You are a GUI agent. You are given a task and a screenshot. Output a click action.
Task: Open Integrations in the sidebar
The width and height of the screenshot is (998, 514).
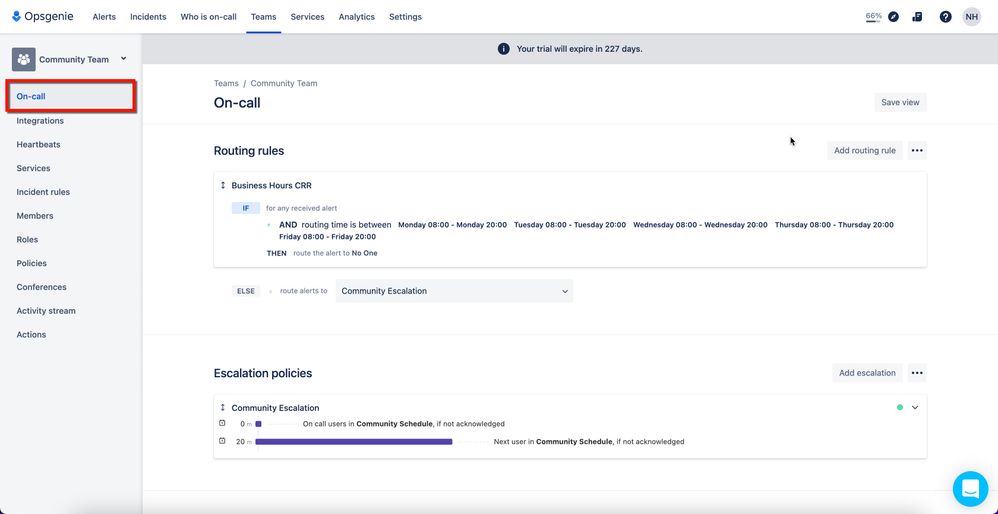tap(40, 121)
